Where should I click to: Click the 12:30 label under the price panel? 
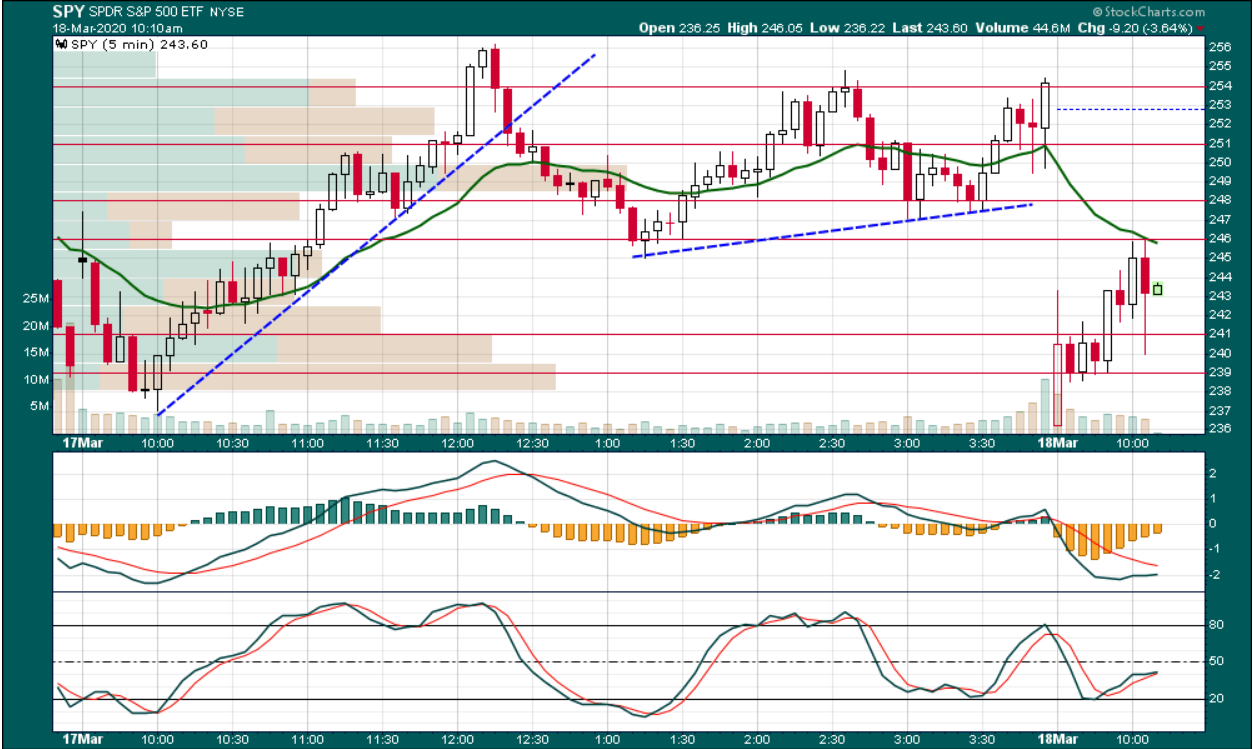click(531, 442)
